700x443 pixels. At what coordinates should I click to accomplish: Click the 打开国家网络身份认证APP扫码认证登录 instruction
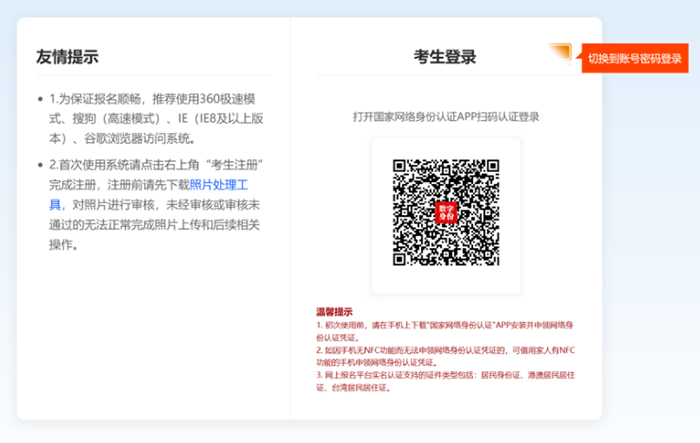pyautogui.click(x=445, y=117)
